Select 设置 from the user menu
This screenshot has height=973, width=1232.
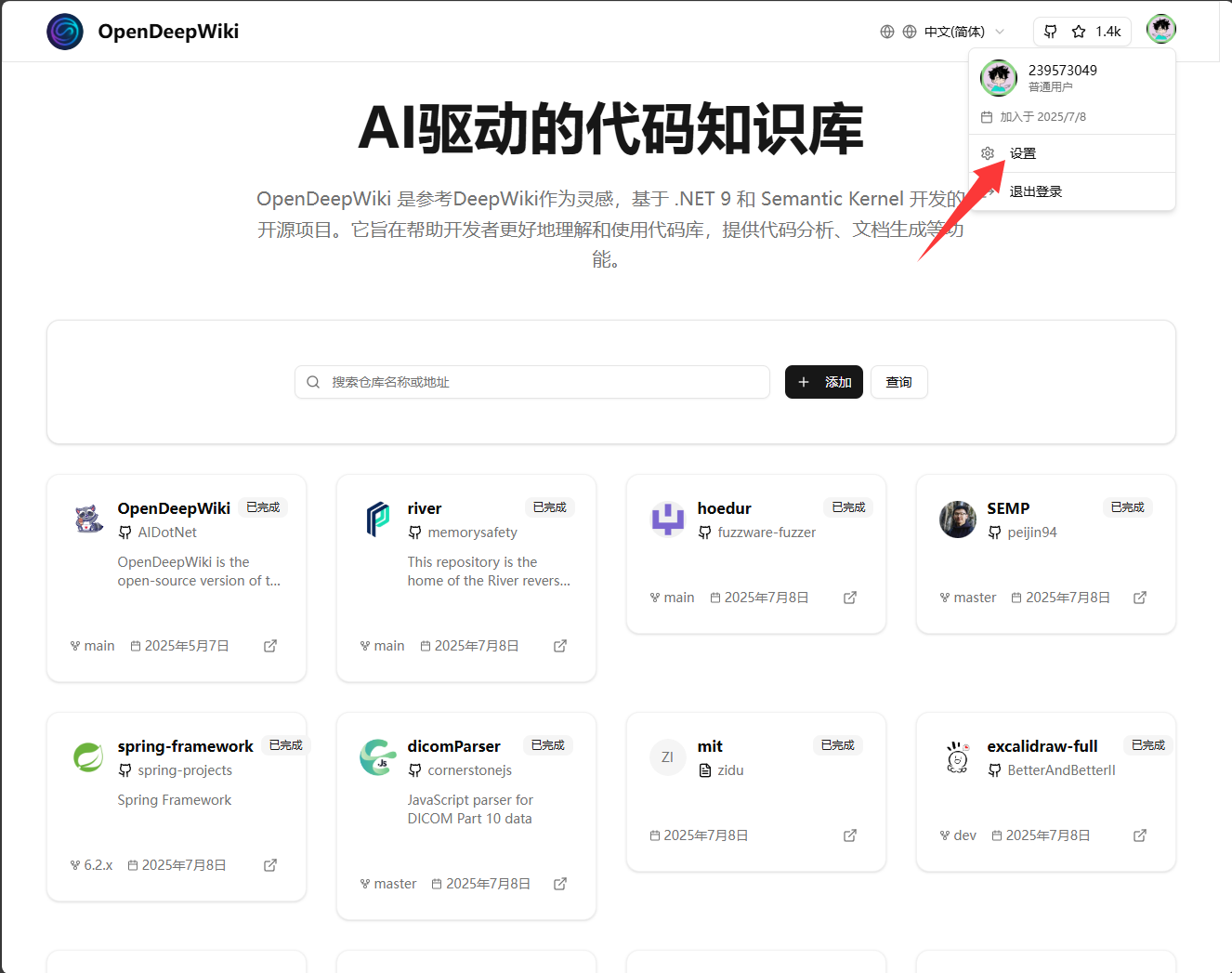[x=1022, y=152]
